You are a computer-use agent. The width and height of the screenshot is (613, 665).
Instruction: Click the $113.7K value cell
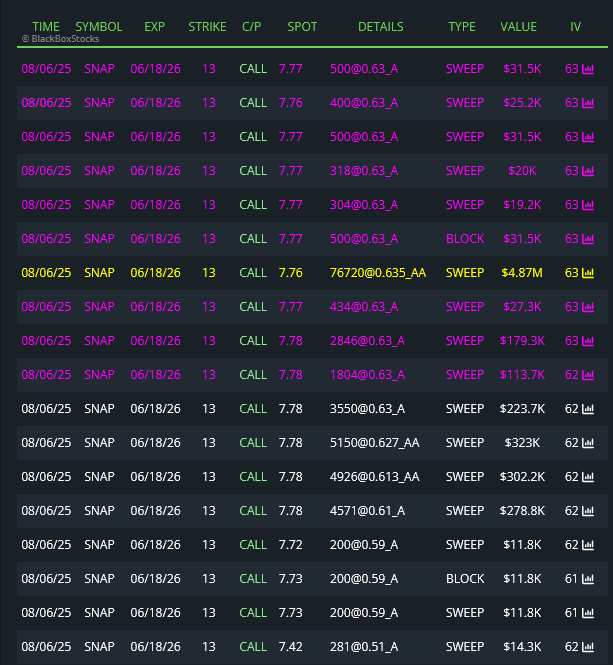coord(522,375)
